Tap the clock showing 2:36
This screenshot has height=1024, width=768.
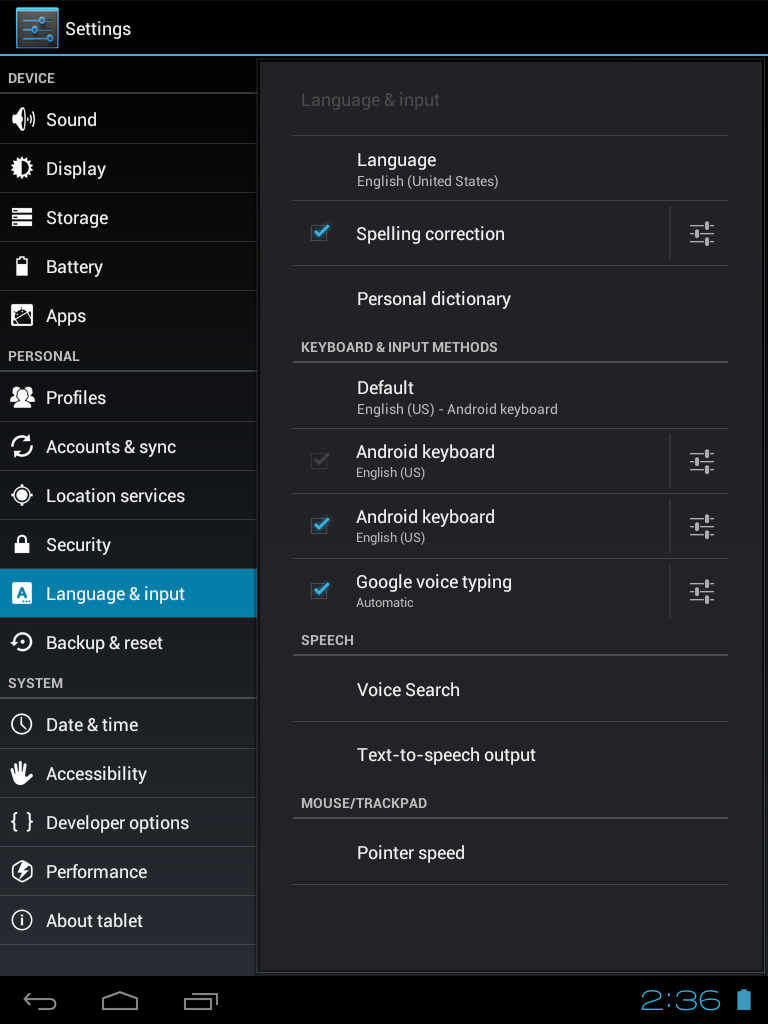[680, 1000]
